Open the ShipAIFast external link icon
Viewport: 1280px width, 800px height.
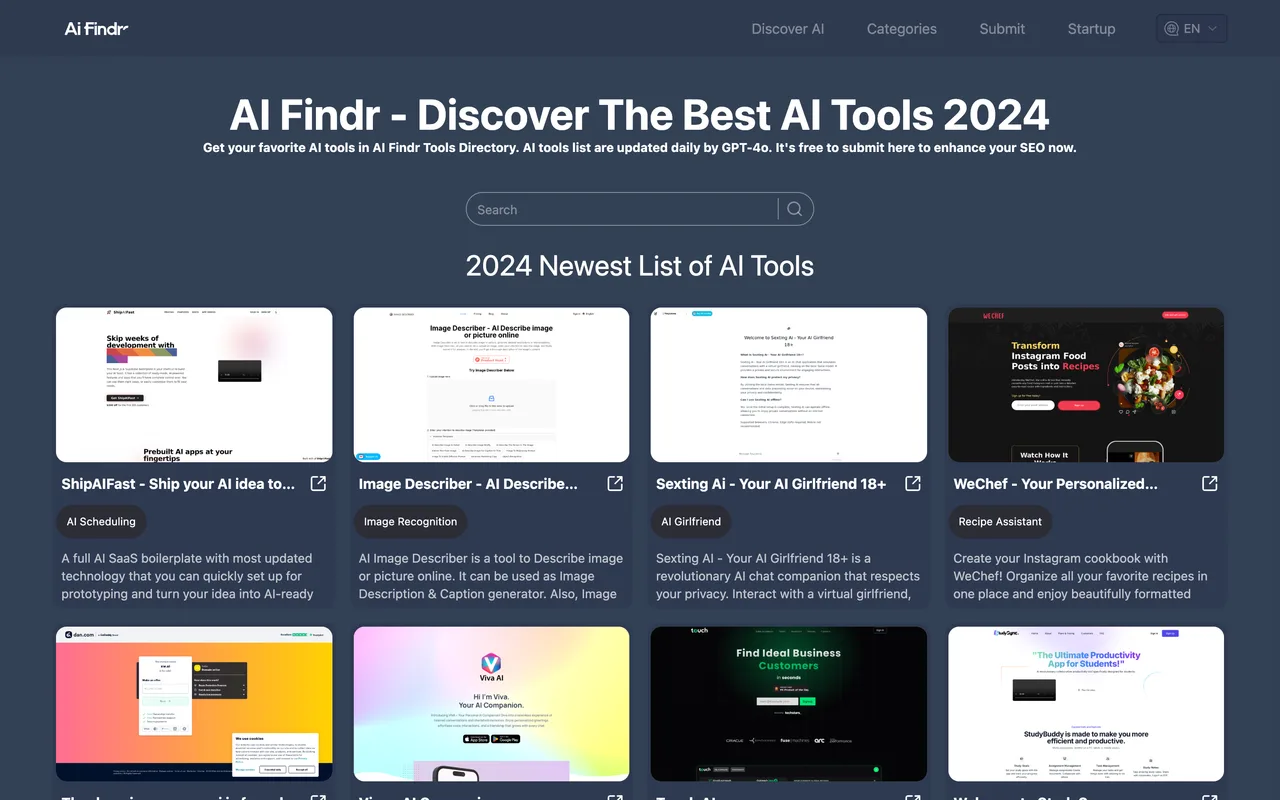(318, 484)
